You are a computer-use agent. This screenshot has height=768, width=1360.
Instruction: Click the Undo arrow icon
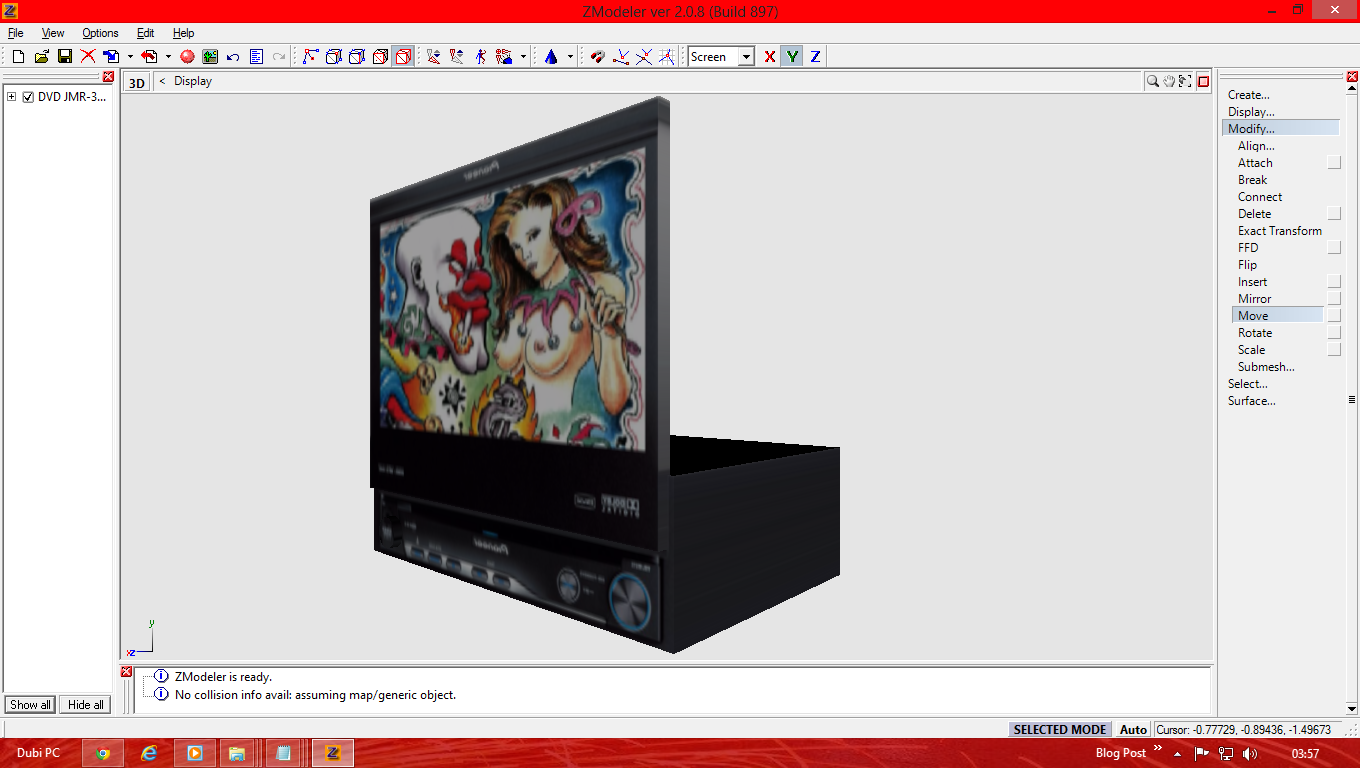(x=233, y=57)
